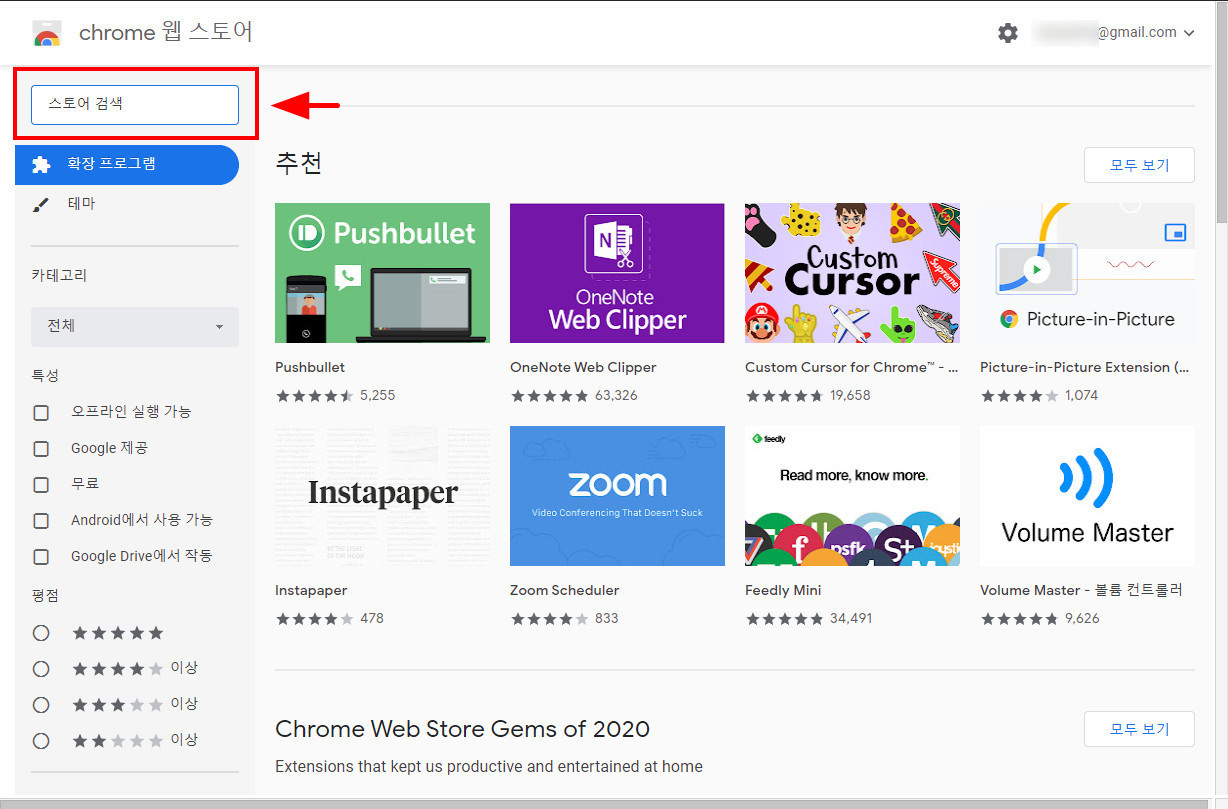Click the chrome 웹 스토어 title text

tap(166, 32)
